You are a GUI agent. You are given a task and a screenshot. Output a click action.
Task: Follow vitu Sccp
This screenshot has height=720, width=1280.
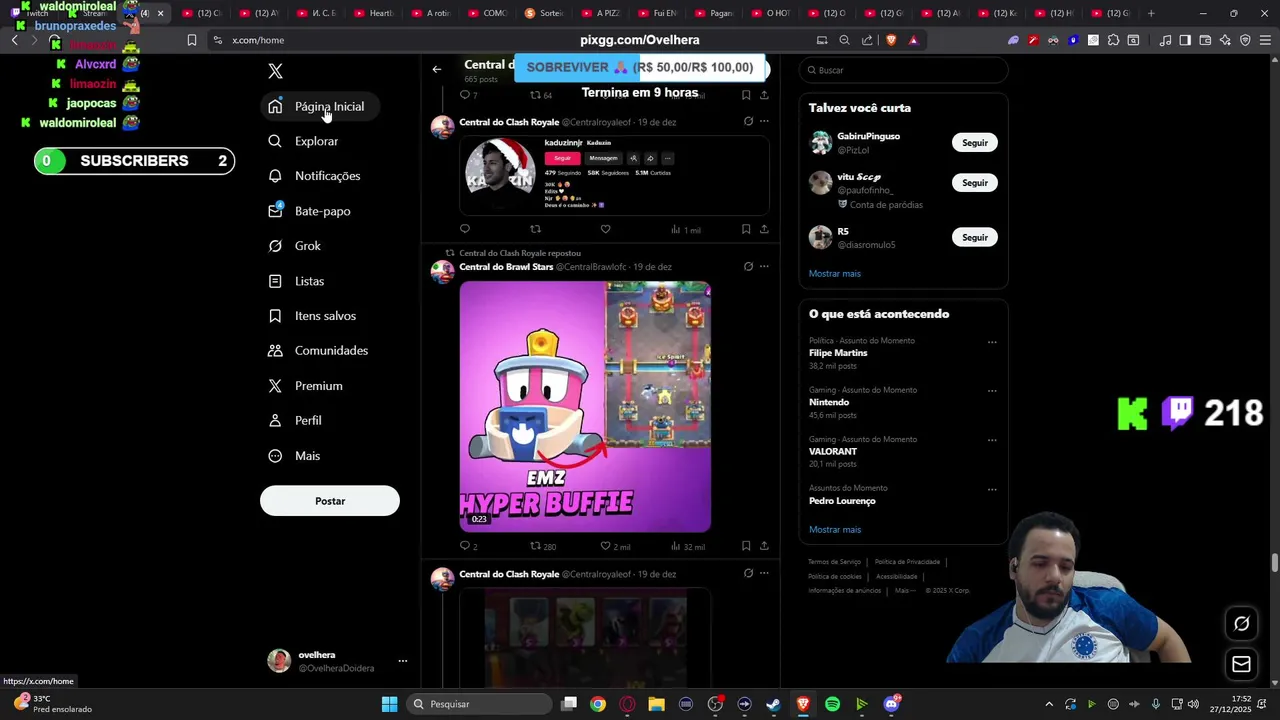[x=975, y=183]
